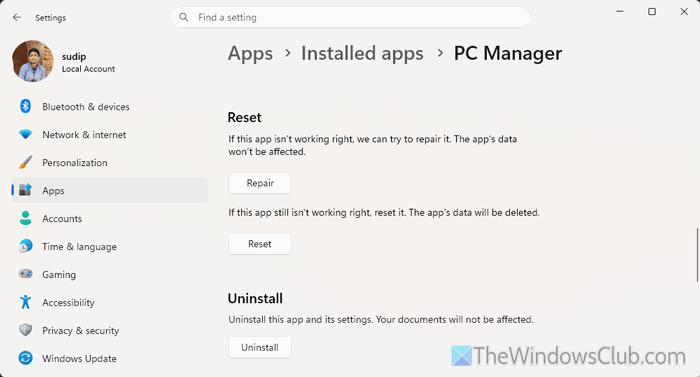
Task: Click the vertical scrollbar thumb
Action: coord(697,255)
